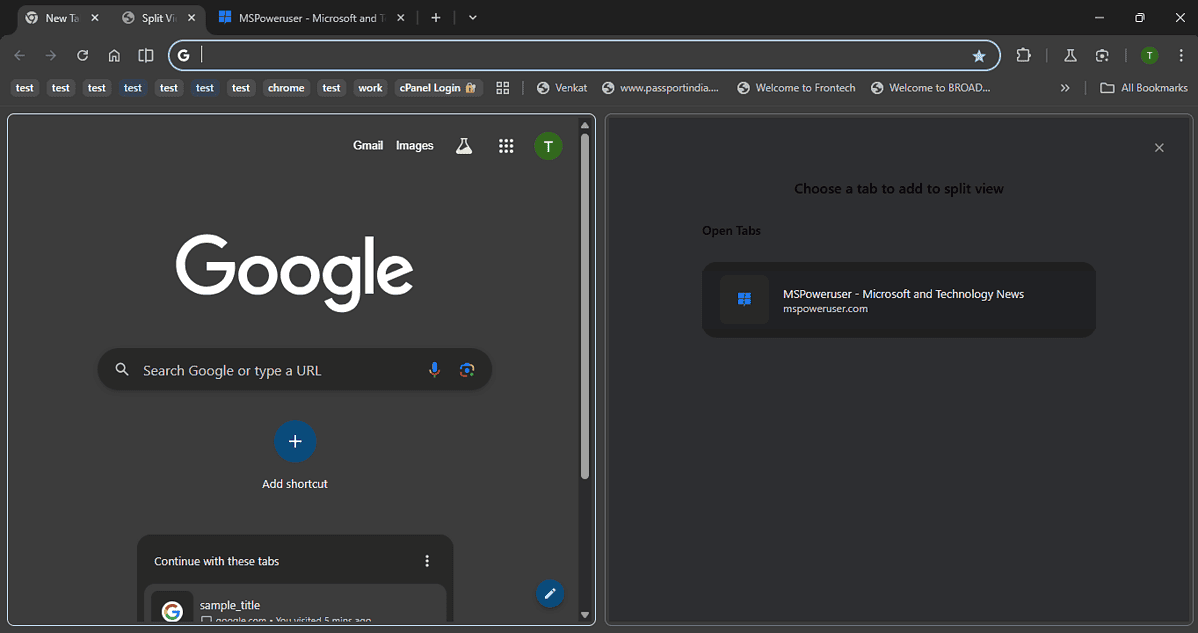
Task: Click Continue with these tabs heading
Action: tap(216, 561)
